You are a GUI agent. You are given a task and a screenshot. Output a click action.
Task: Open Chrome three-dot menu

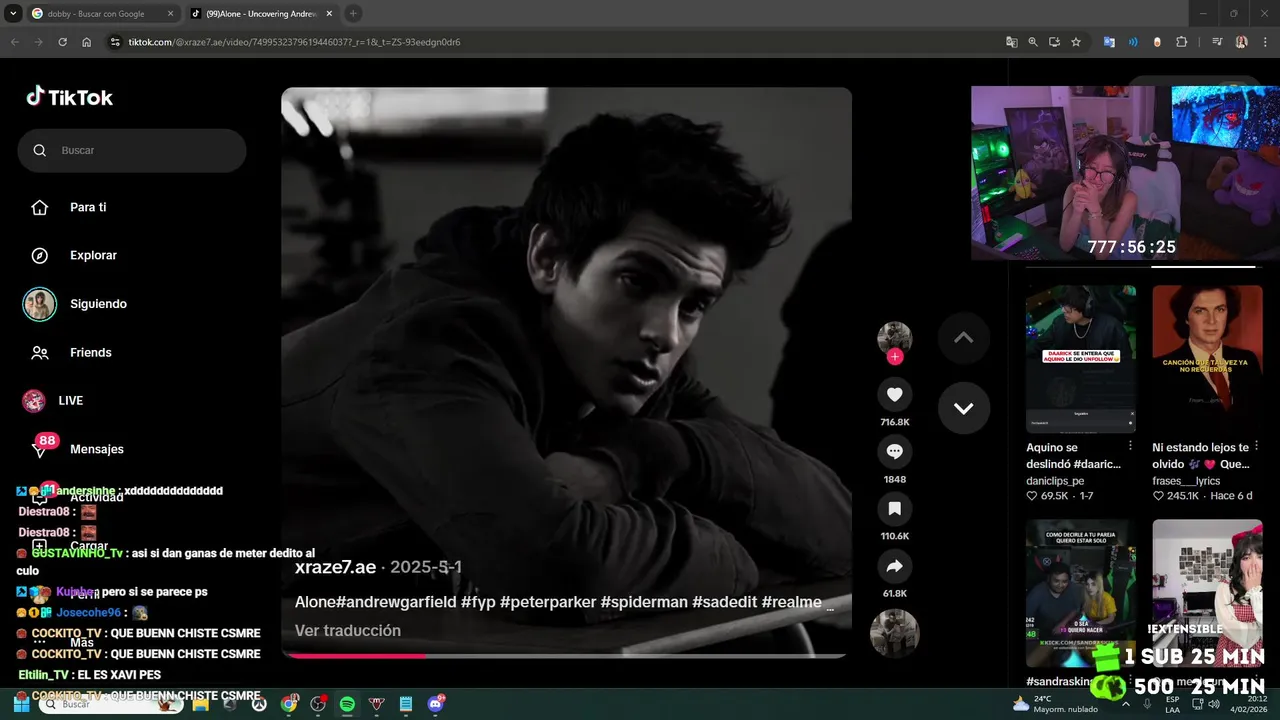(x=1264, y=42)
